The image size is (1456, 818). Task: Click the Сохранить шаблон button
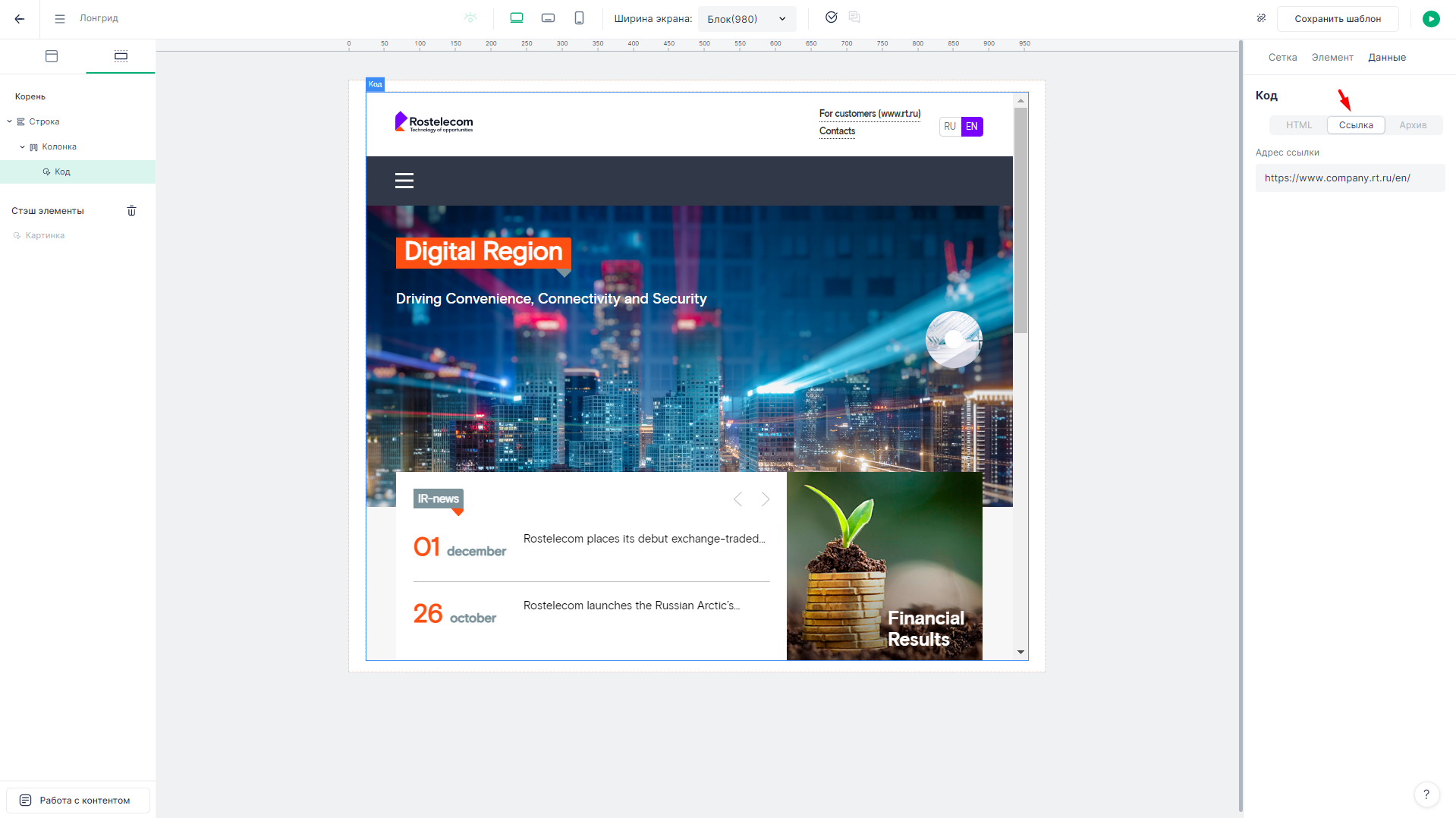pos(1337,19)
